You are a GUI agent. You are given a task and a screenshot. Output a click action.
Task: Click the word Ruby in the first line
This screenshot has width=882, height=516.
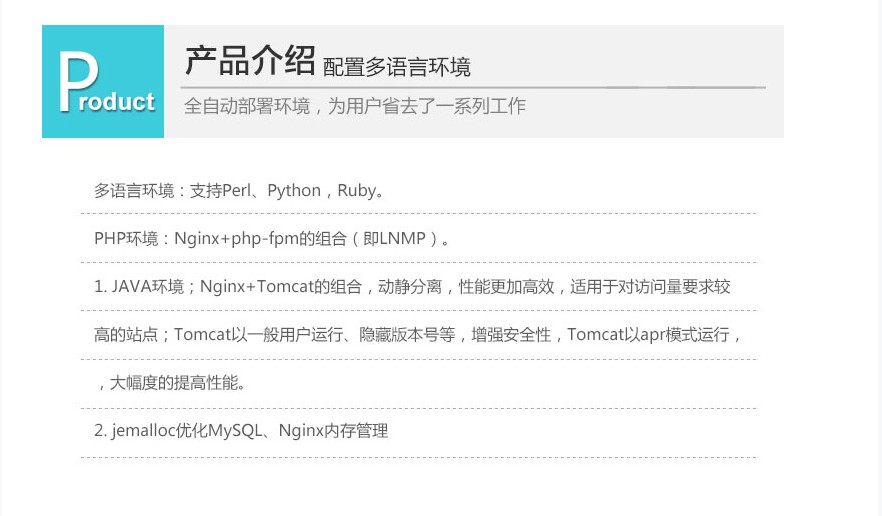click(357, 191)
